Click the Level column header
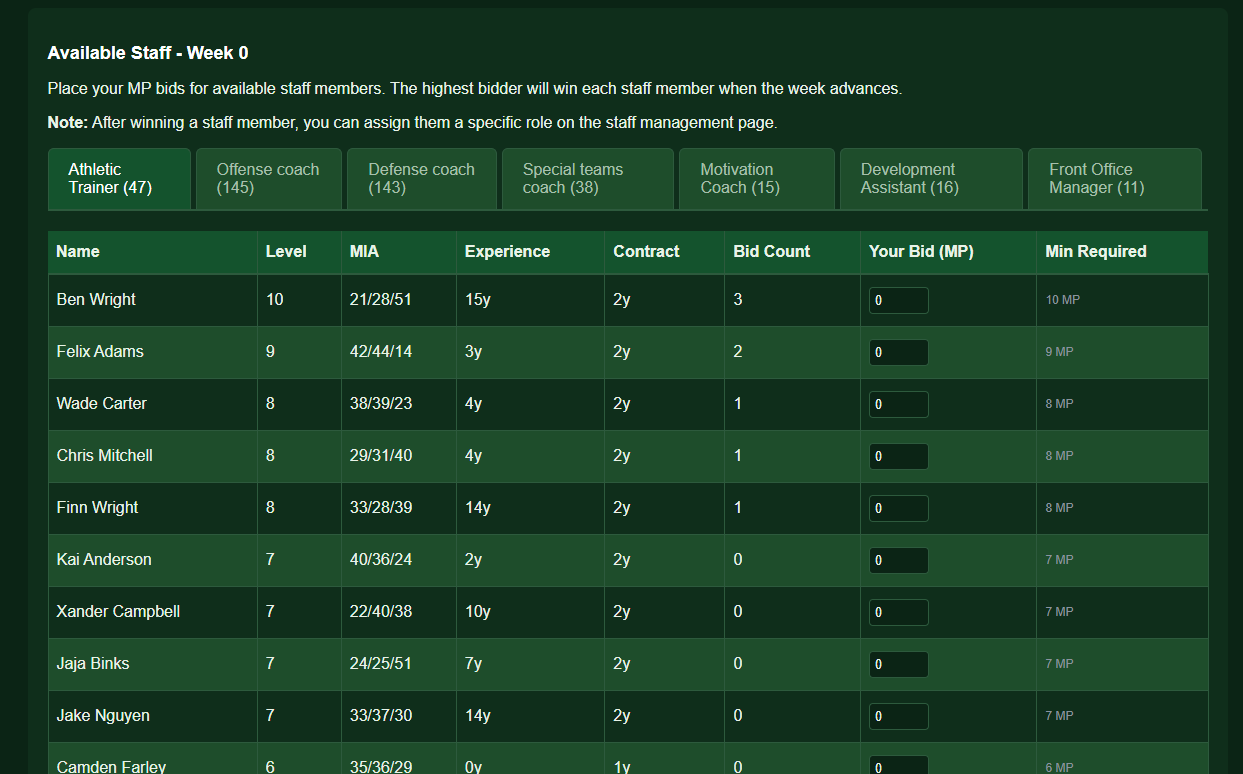The width and height of the screenshot is (1243, 774). coord(286,252)
